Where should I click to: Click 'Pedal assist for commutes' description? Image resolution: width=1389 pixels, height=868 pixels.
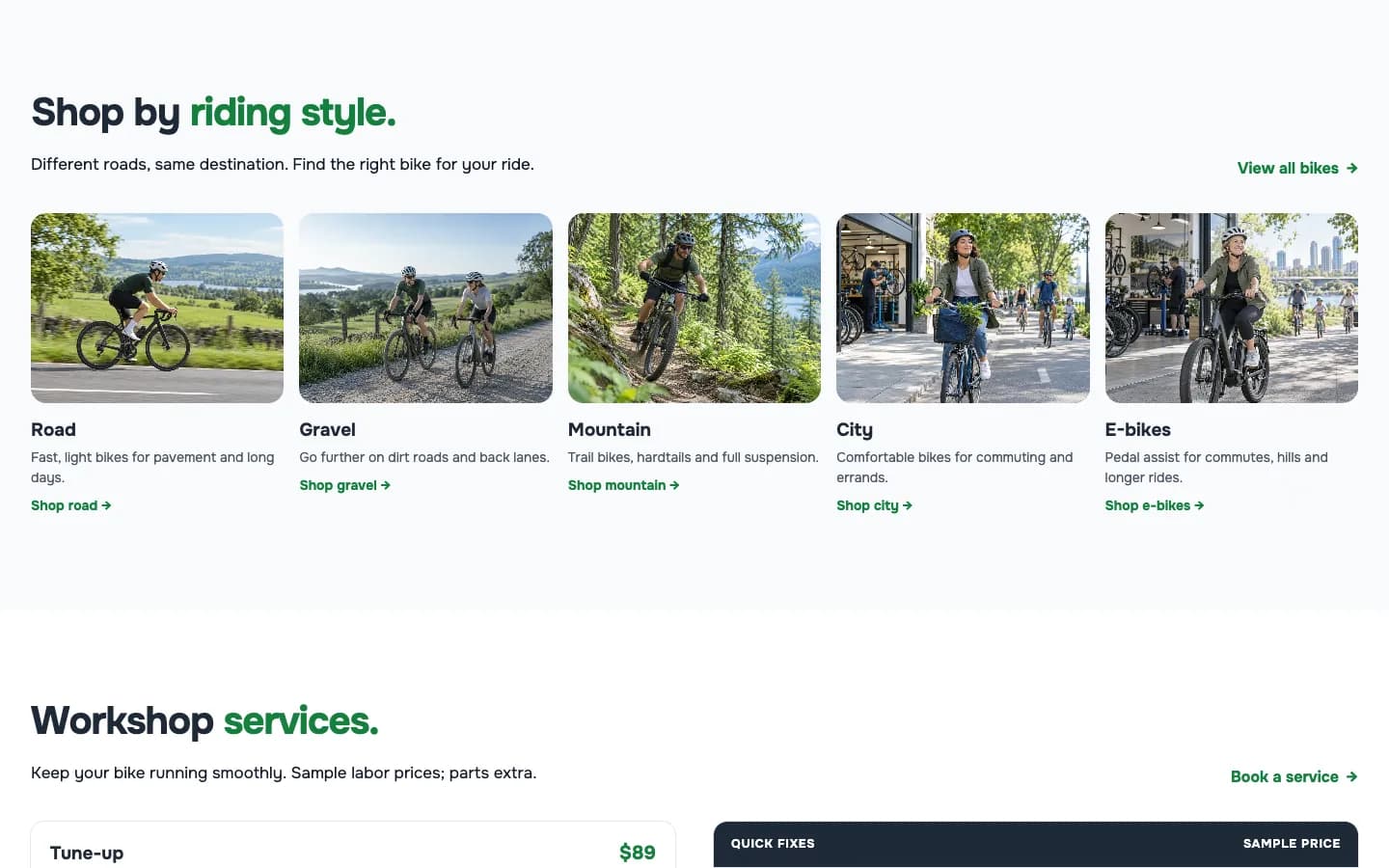coord(1216,467)
